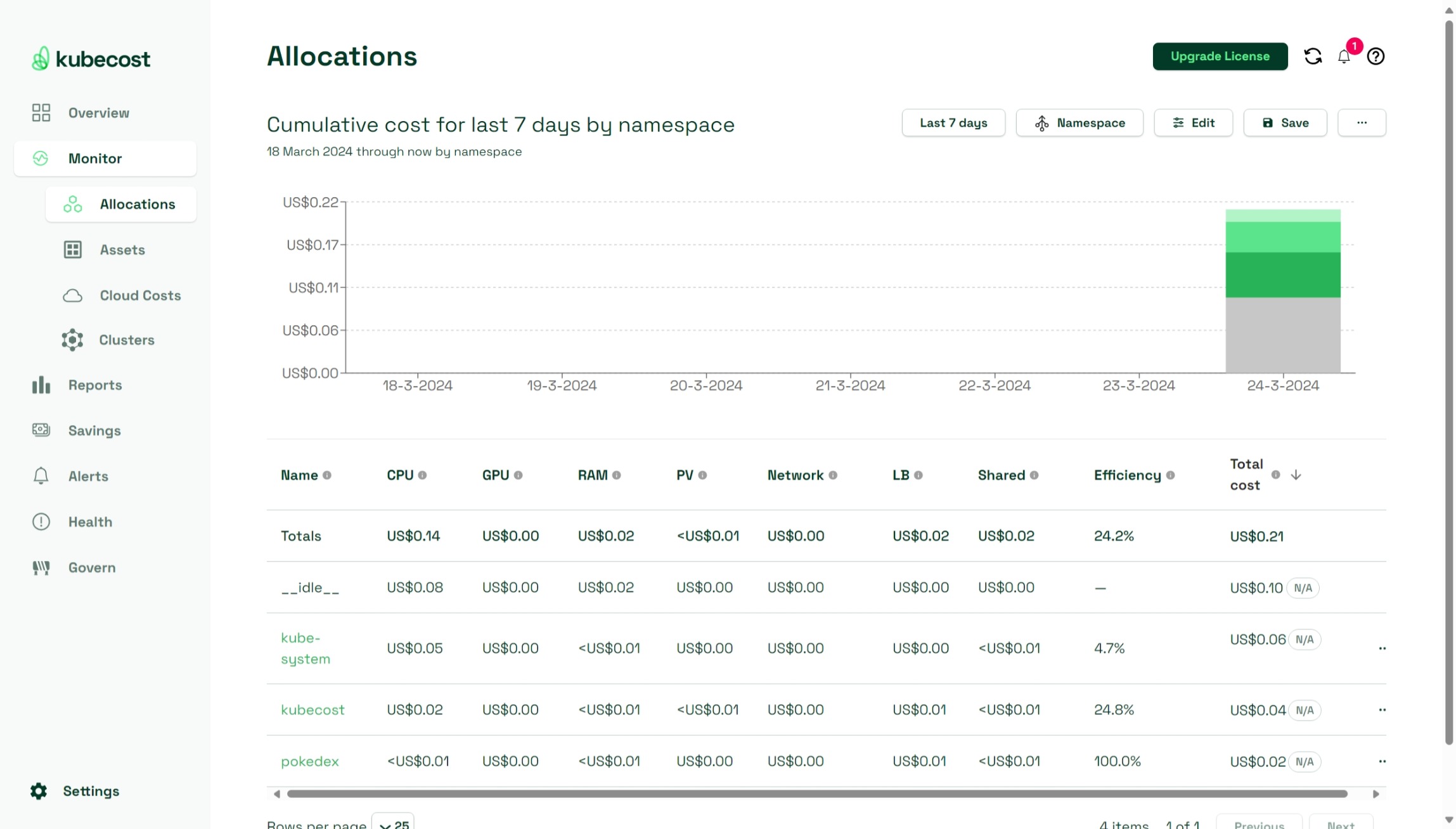Open the more options ellipsis button
Viewport: 1456px width, 829px height.
pyautogui.click(x=1361, y=123)
